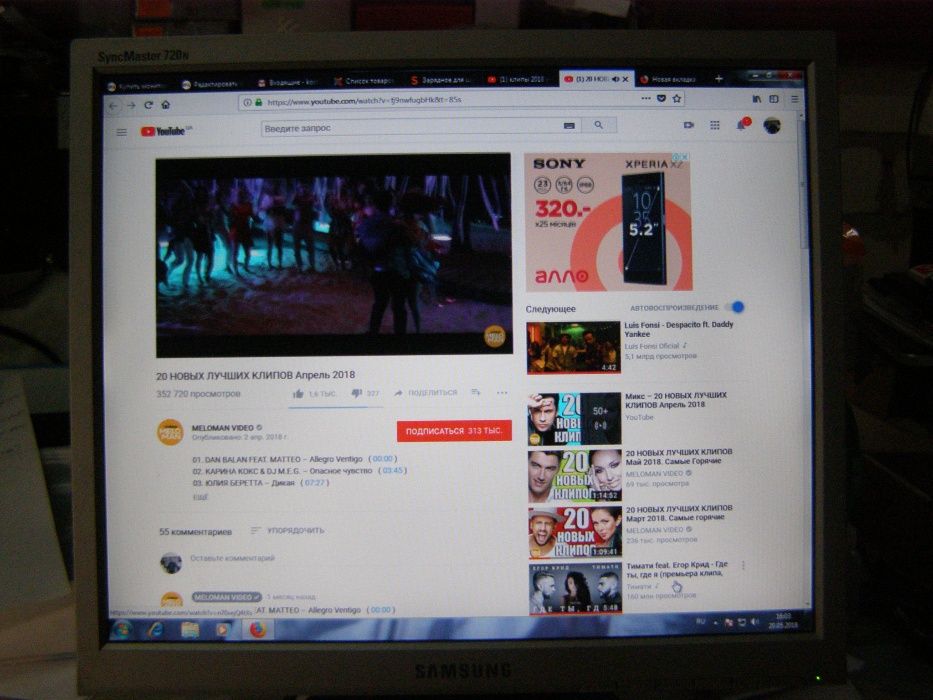Open the on-screen keyboard in search box
Image resolution: width=933 pixels, height=700 pixels.
(569, 126)
